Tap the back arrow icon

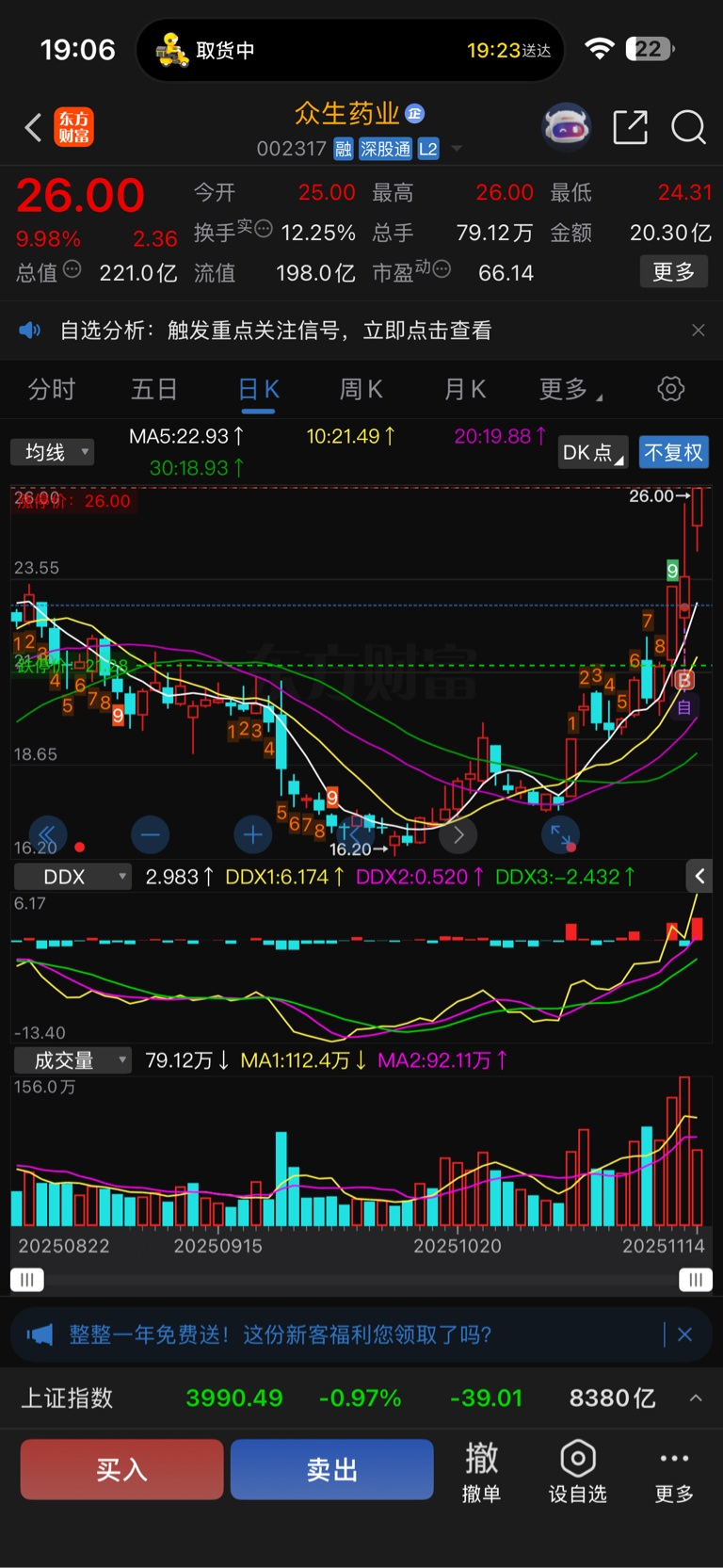(33, 127)
